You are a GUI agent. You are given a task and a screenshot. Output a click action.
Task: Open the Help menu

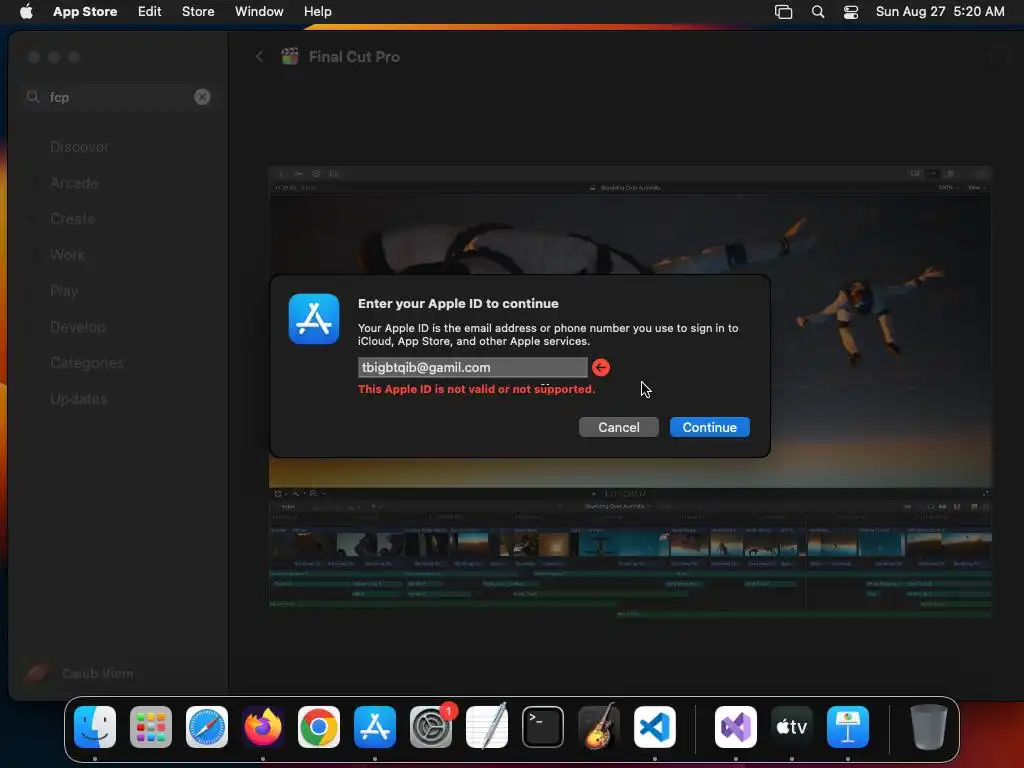[x=317, y=11]
